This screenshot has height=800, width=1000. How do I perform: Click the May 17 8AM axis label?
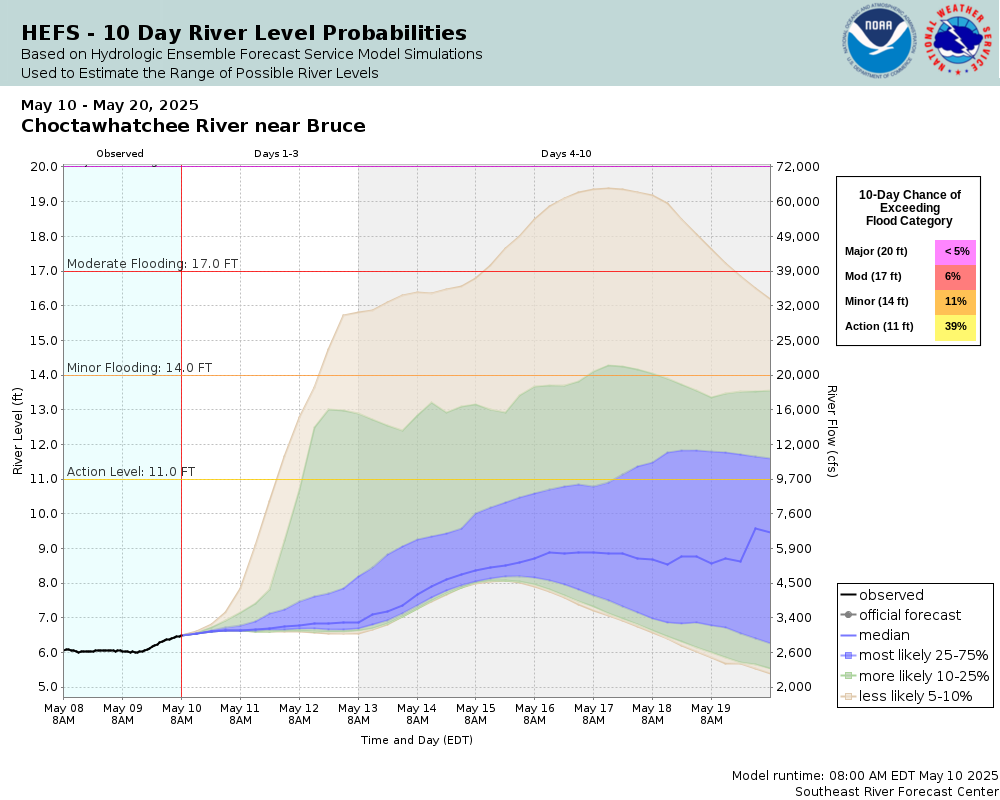[594, 714]
